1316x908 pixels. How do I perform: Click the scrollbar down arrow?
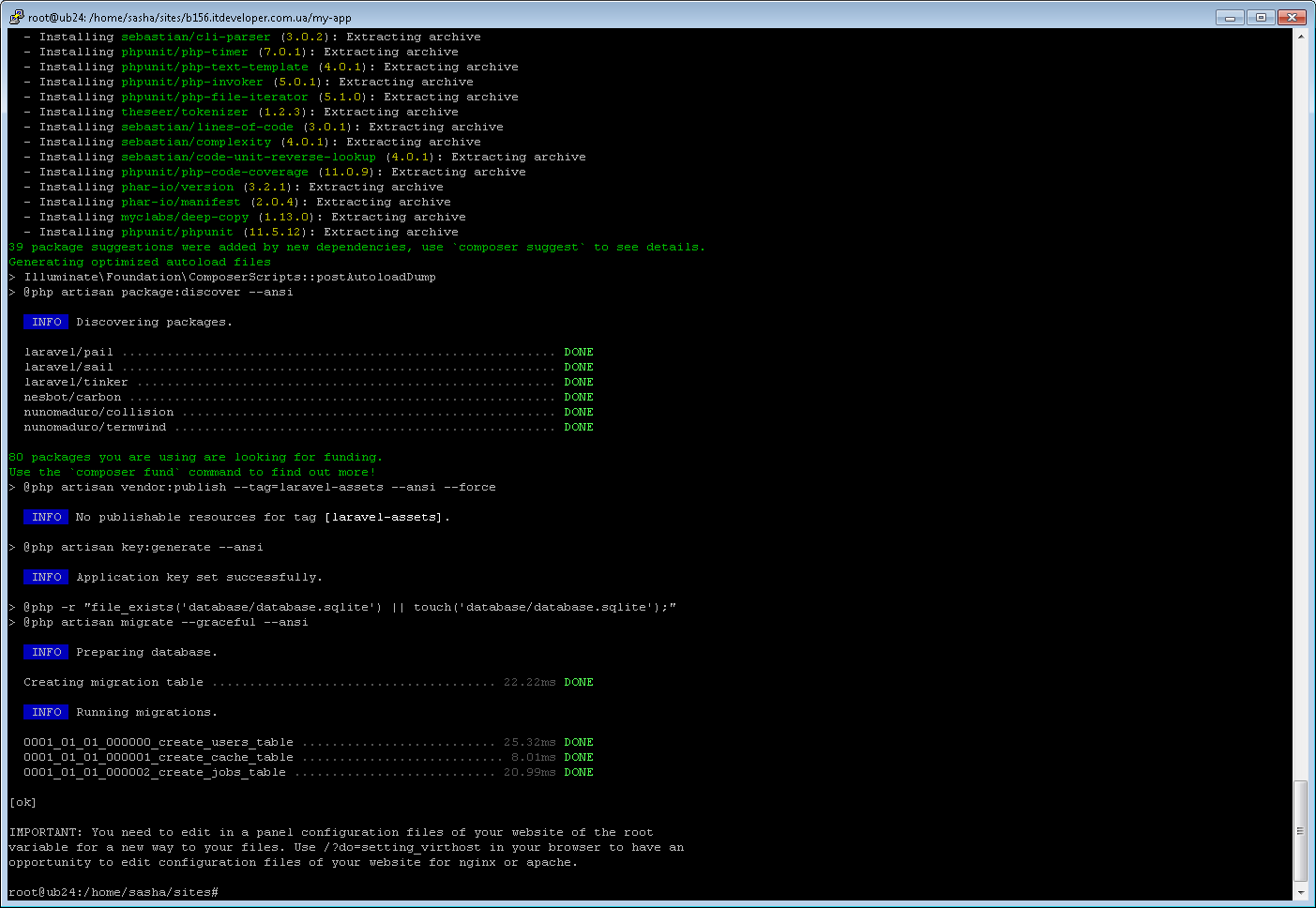tap(1302, 891)
